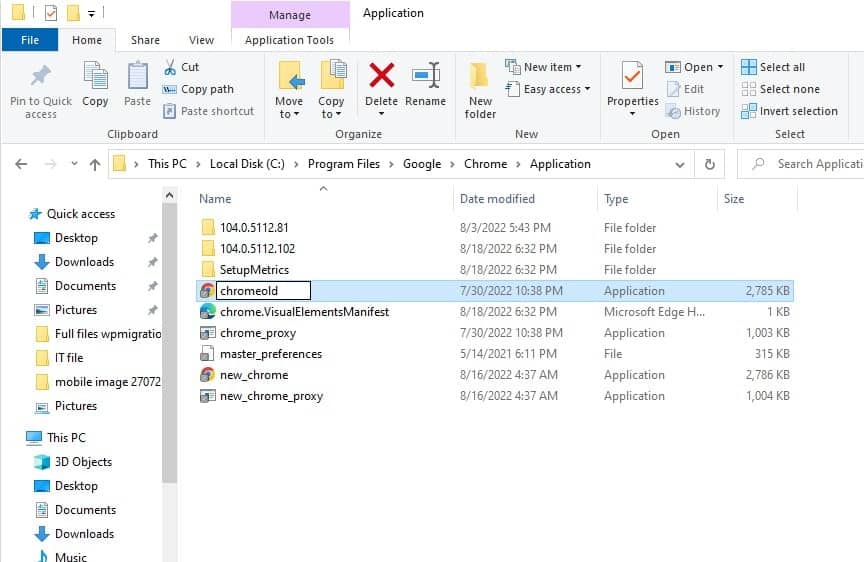
Task: Navigate to Google in breadcrumb path
Action: 422,164
